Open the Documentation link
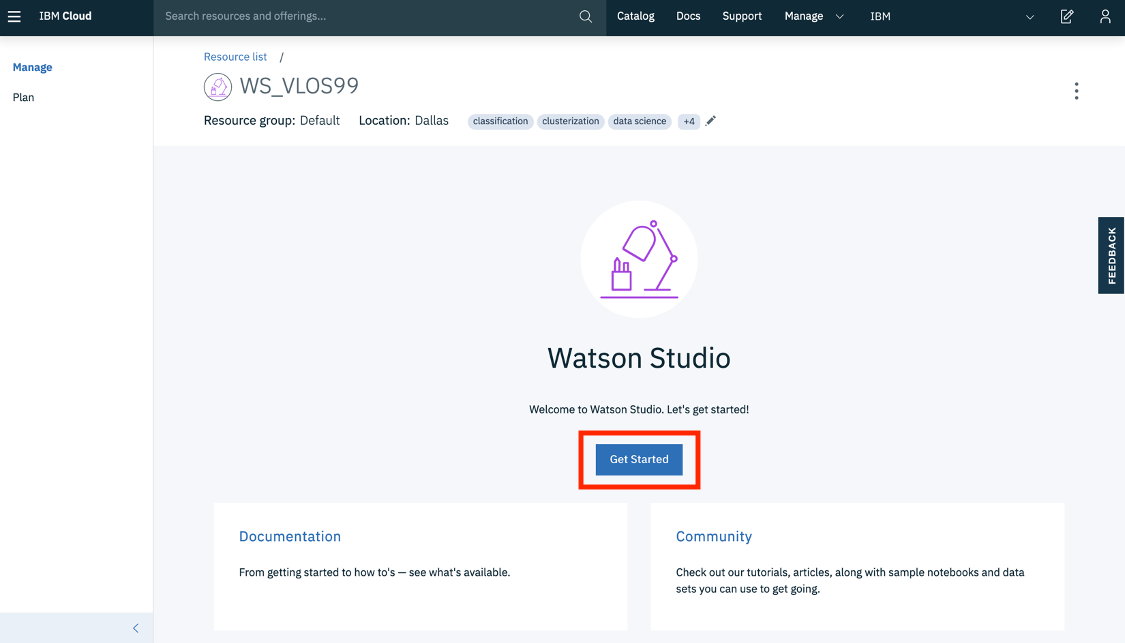Screen dimensions: 1125x643 [x=290, y=536]
